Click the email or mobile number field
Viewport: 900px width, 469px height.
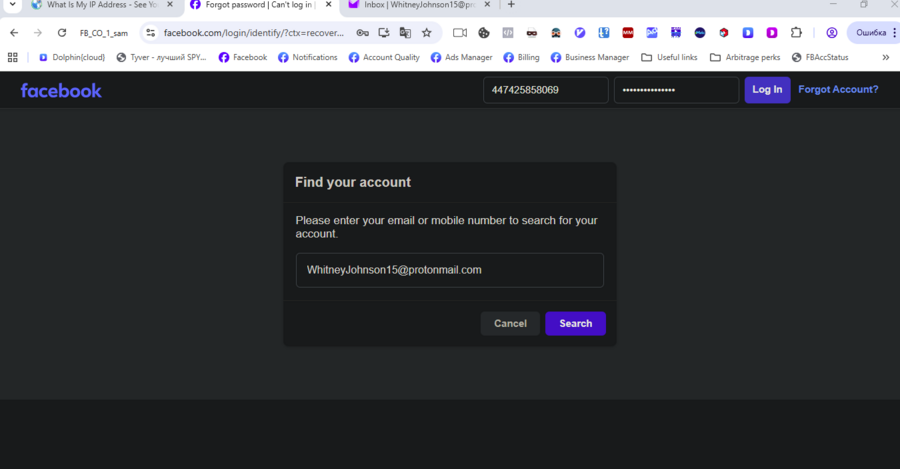(x=449, y=270)
